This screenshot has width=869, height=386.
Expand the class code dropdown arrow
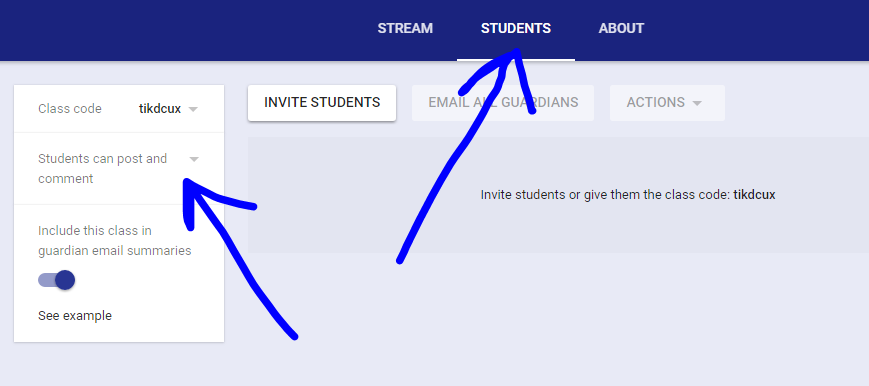[193, 109]
